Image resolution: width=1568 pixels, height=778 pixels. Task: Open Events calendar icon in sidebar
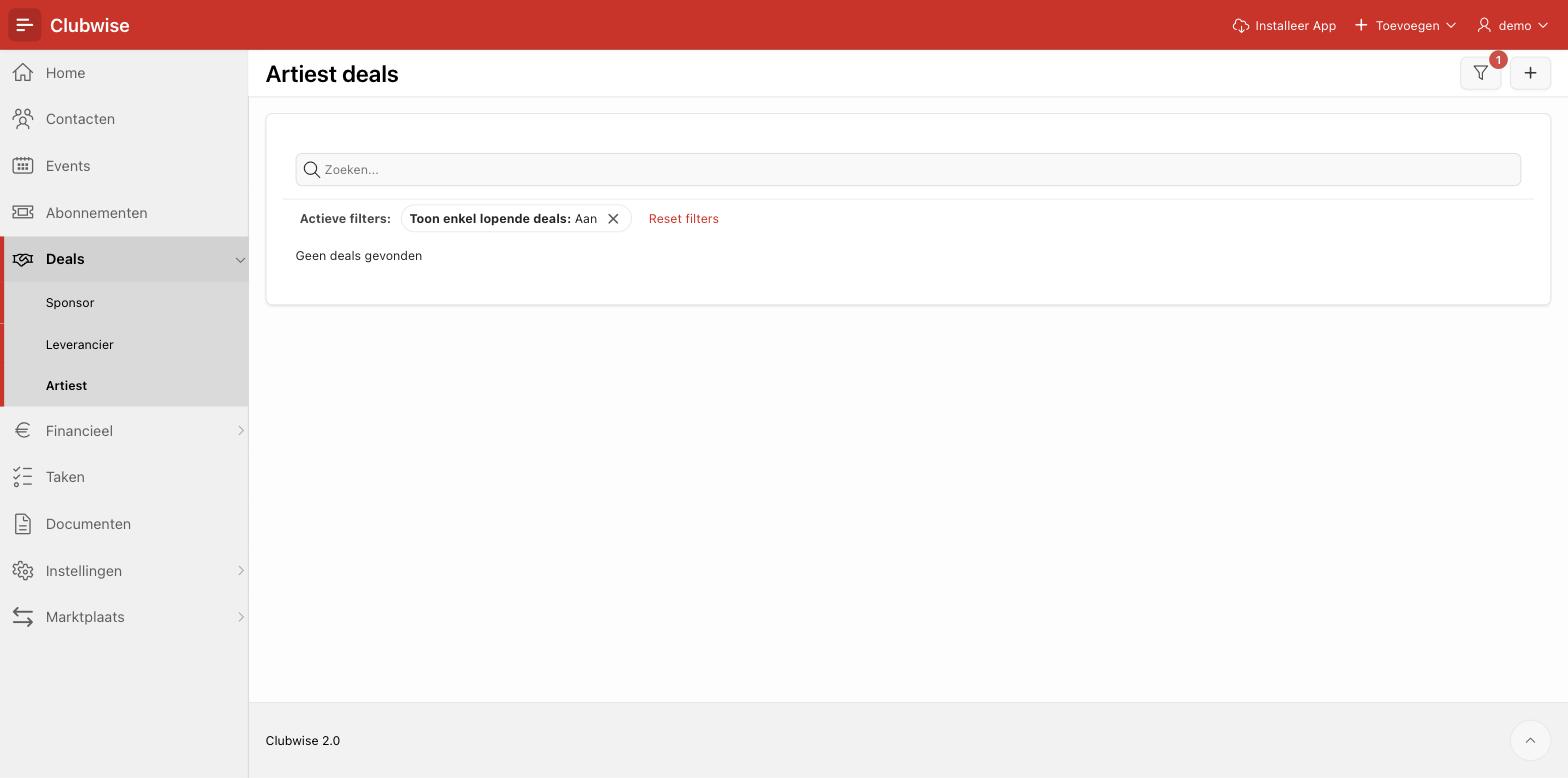pos(23,166)
